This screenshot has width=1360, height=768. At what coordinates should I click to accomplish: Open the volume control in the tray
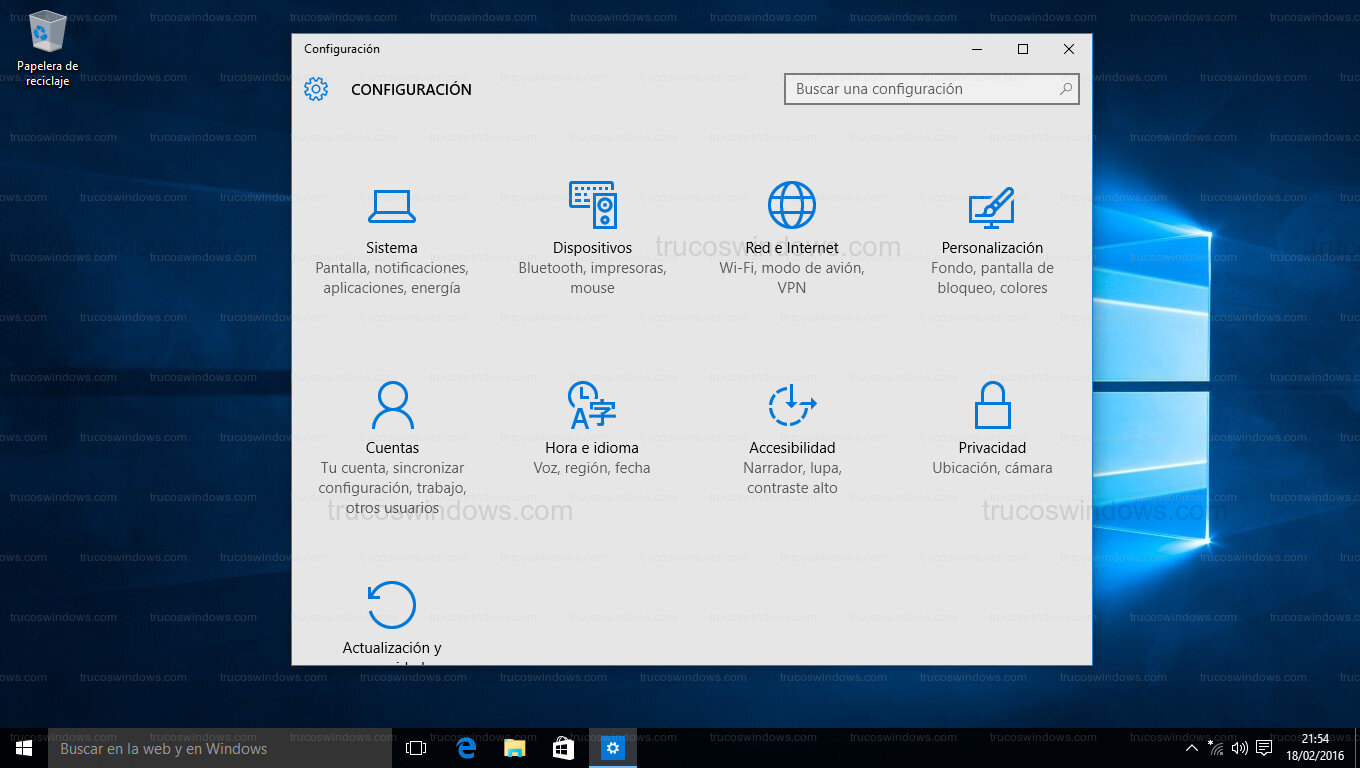1240,747
